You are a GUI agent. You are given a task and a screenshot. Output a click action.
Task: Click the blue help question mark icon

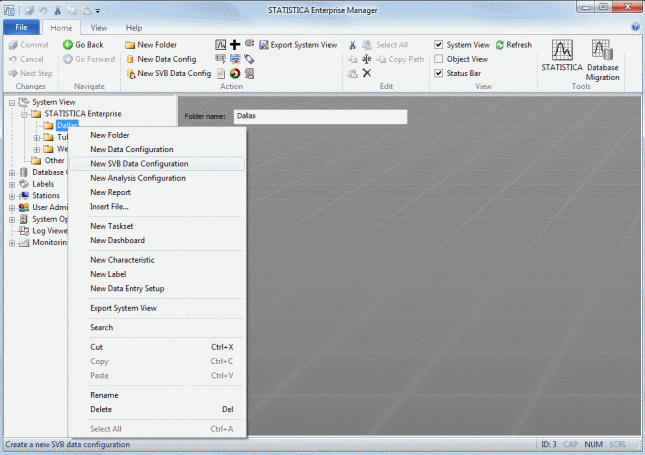pyautogui.click(x=636, y=27)
